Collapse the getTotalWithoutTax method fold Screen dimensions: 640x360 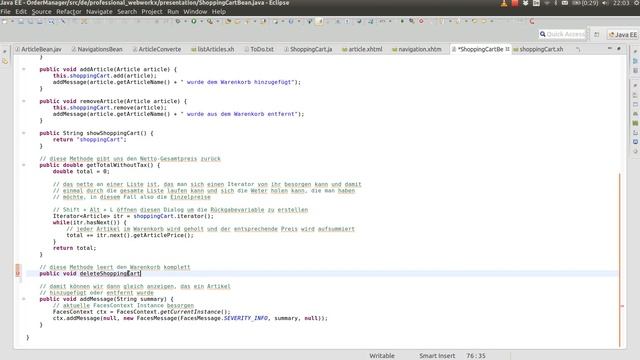[24, 165]
